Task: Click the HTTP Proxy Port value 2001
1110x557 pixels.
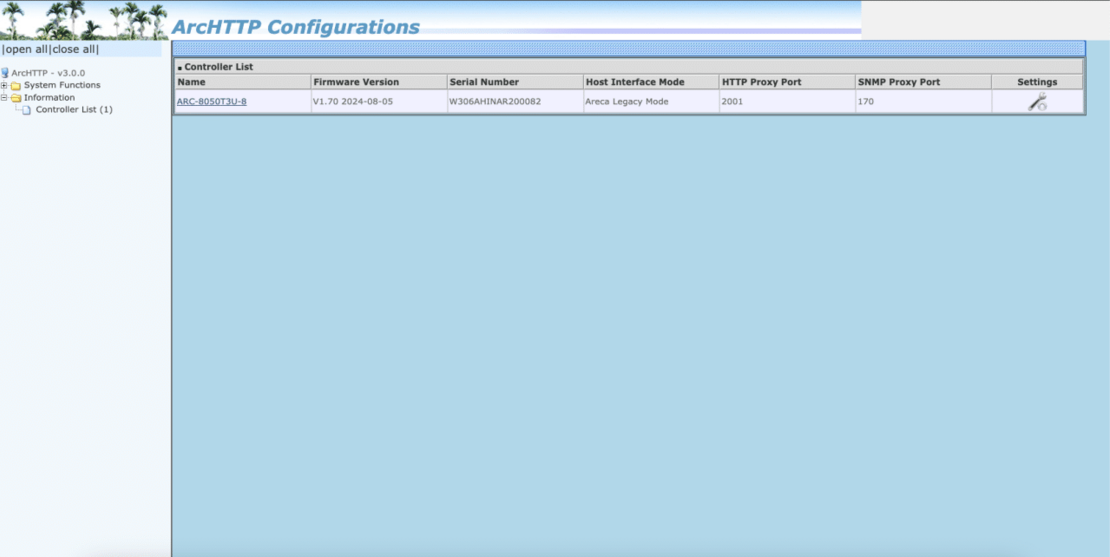Action: [732, 101]
